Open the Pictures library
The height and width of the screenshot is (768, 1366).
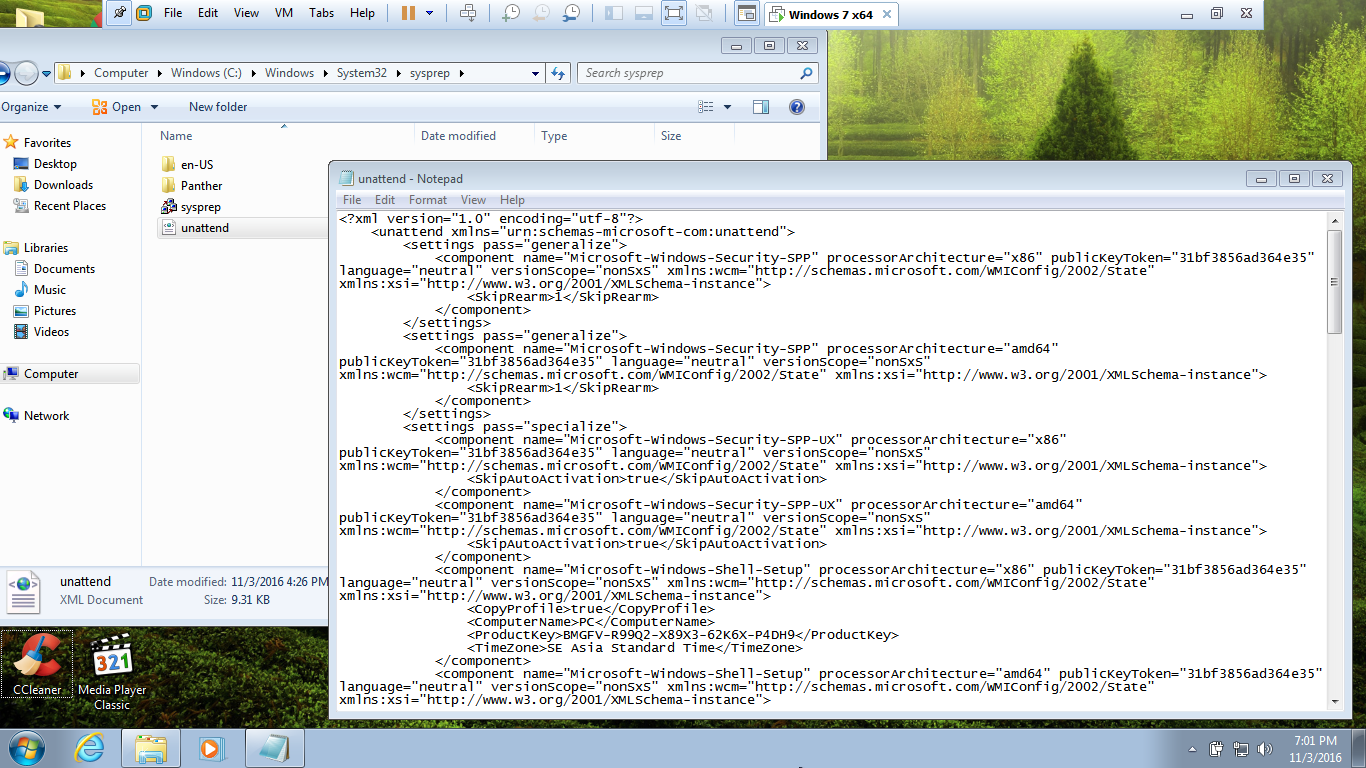pos(55,311)
